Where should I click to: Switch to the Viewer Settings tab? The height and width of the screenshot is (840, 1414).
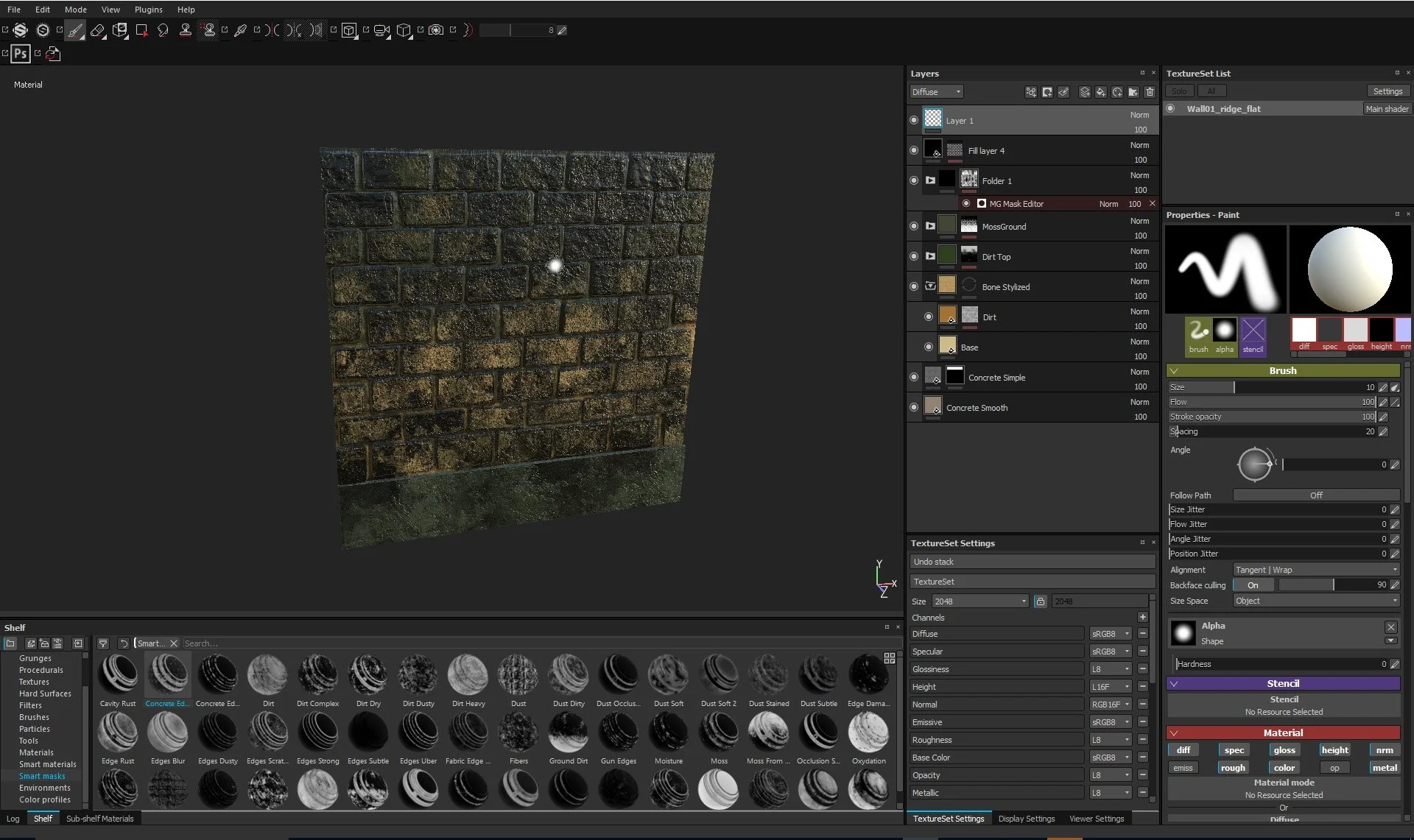coord(1097,819)
